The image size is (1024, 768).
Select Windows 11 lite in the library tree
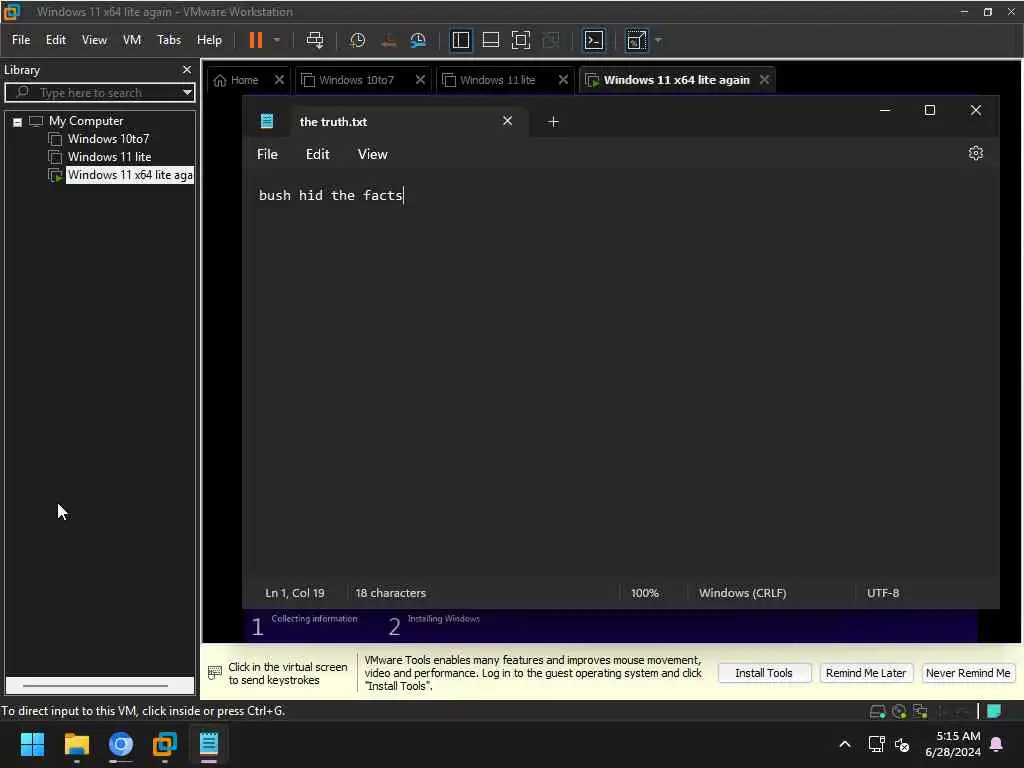[109, 157]
